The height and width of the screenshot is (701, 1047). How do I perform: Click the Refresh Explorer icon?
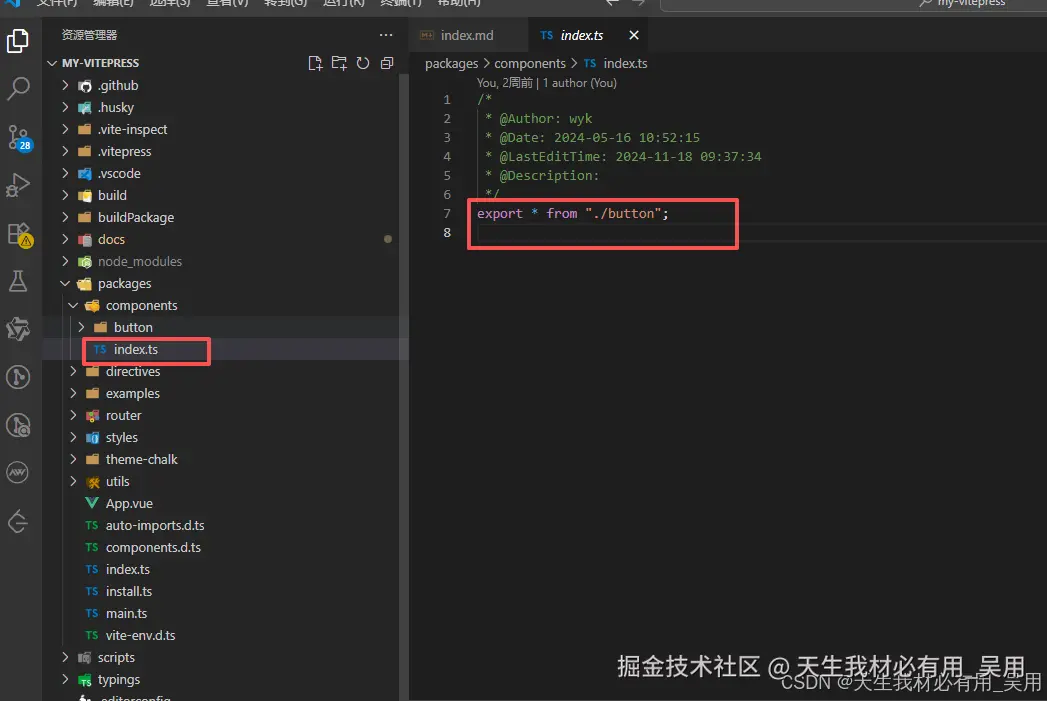click(363, 62)
